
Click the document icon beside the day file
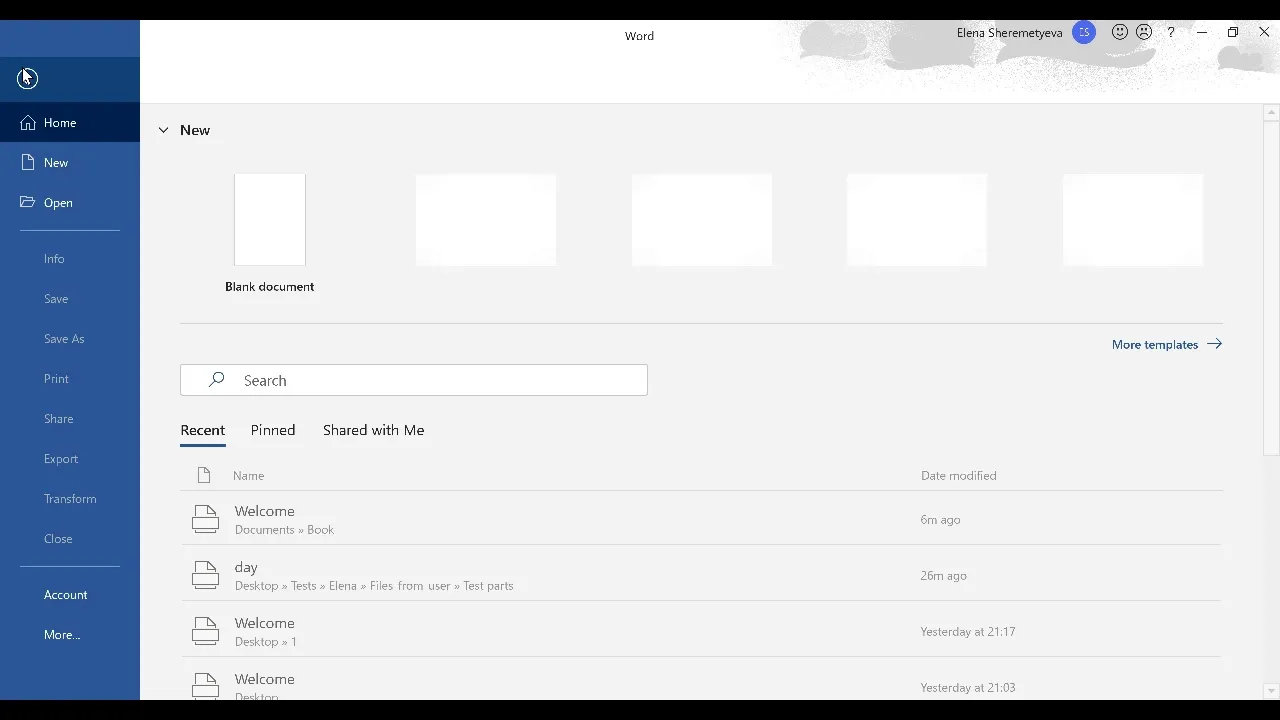click(205, 574)
